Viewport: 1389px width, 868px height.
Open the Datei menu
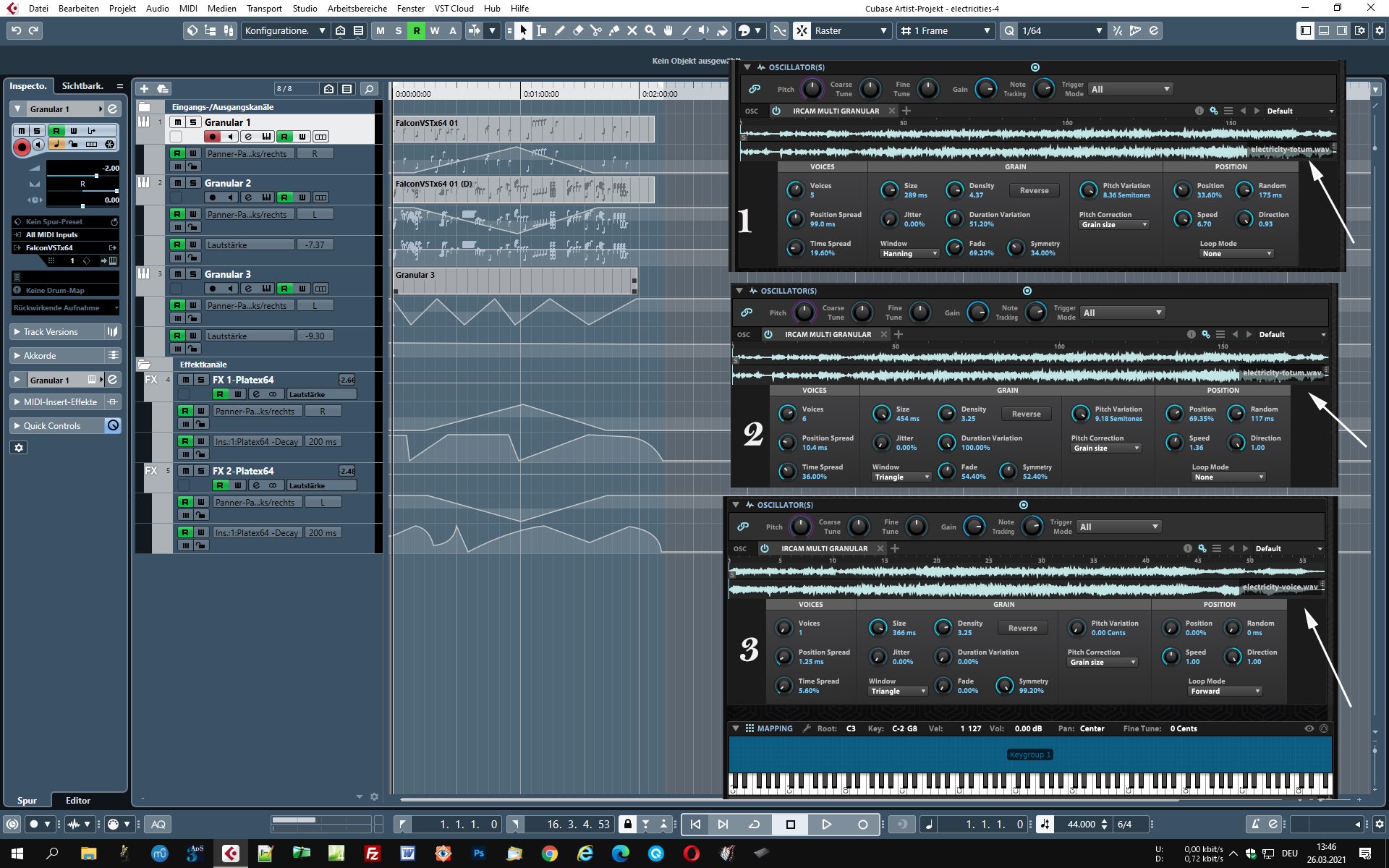[38, 8]
